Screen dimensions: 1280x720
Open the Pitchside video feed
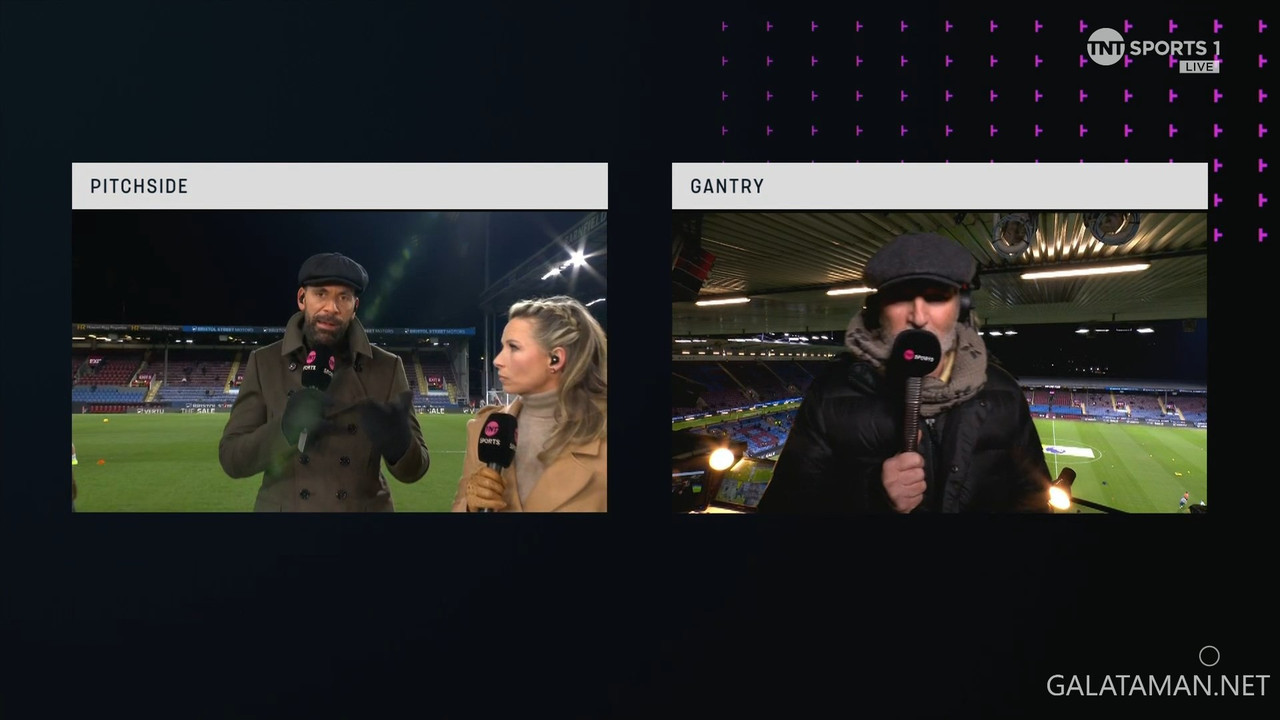coord(340,361)
